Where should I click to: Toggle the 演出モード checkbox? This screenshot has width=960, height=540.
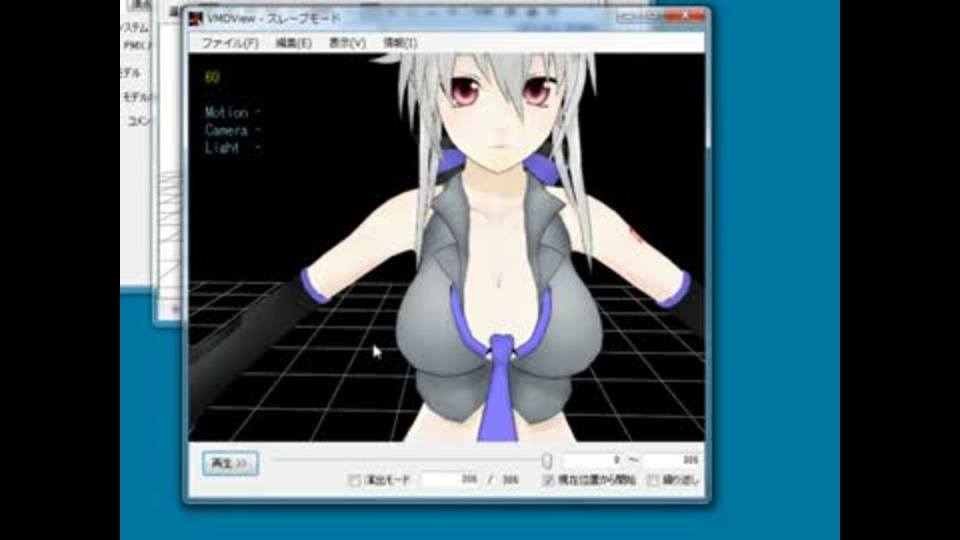tap(354, 480)
